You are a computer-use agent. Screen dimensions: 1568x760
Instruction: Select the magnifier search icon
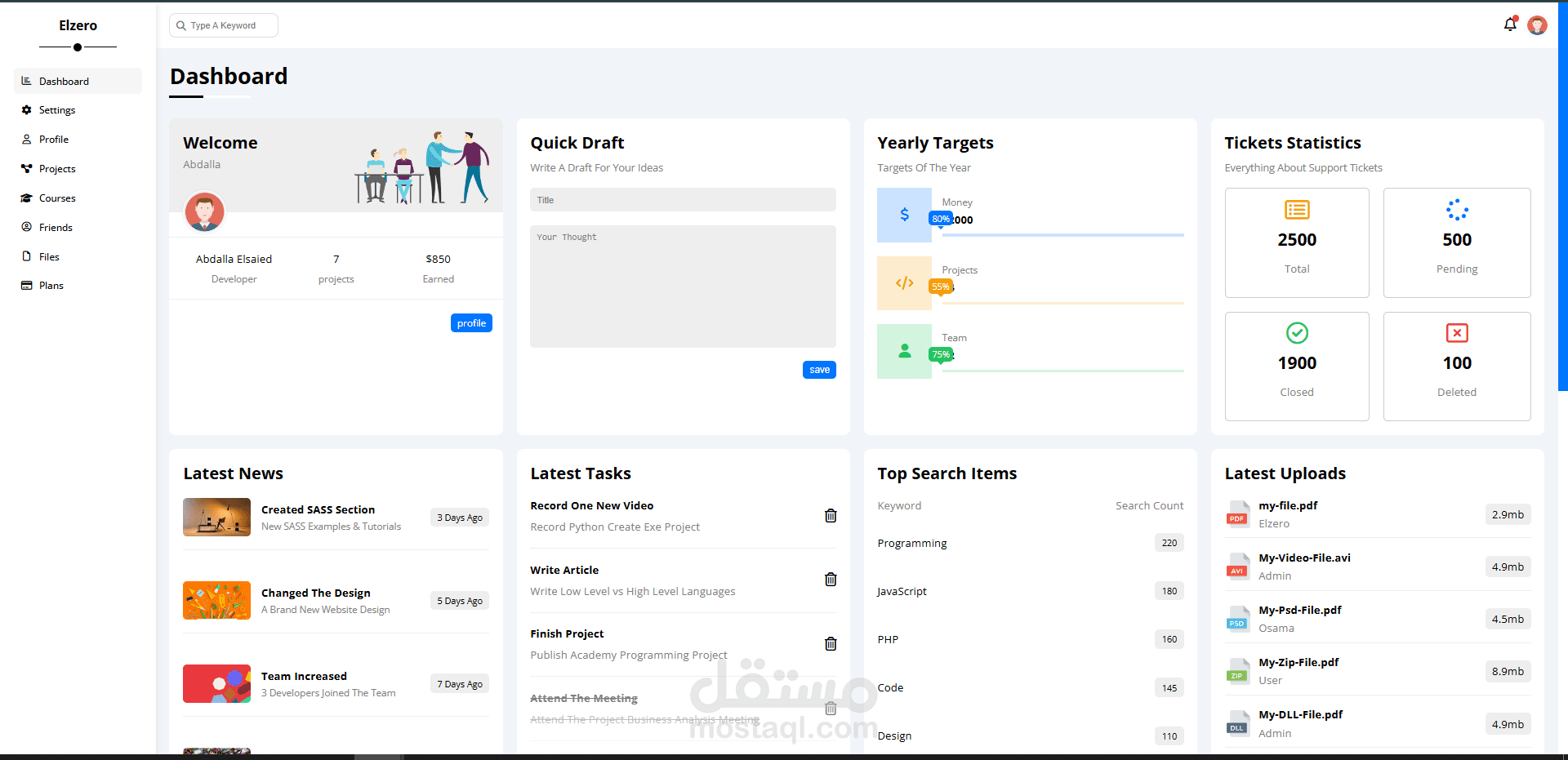tap(181, 25)
